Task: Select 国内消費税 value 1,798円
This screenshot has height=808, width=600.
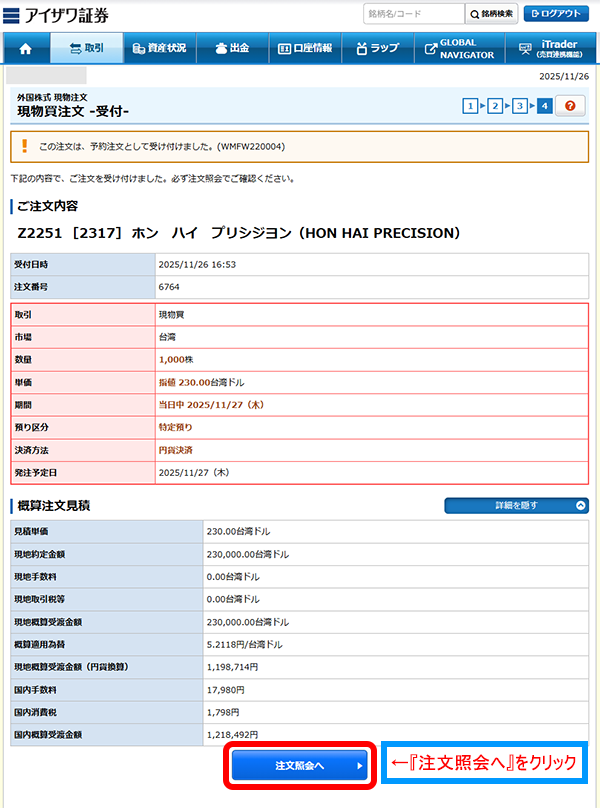Action: coord(223,712)
